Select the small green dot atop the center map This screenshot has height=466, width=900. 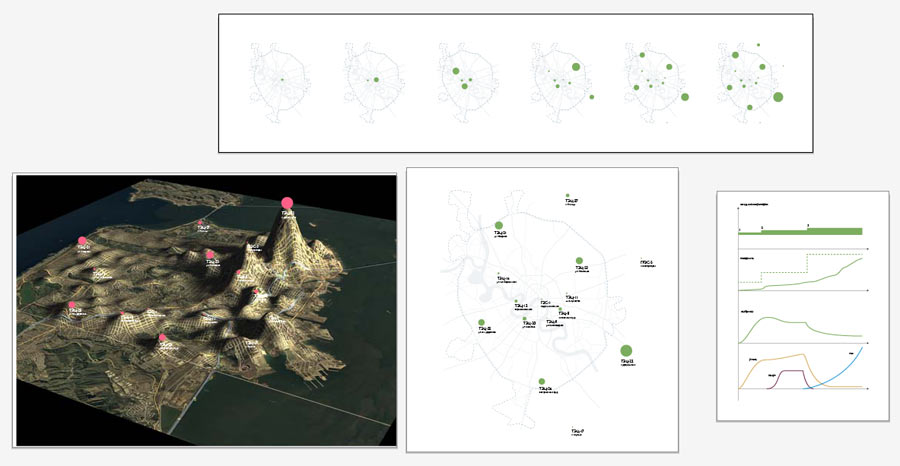pos(567,196)
